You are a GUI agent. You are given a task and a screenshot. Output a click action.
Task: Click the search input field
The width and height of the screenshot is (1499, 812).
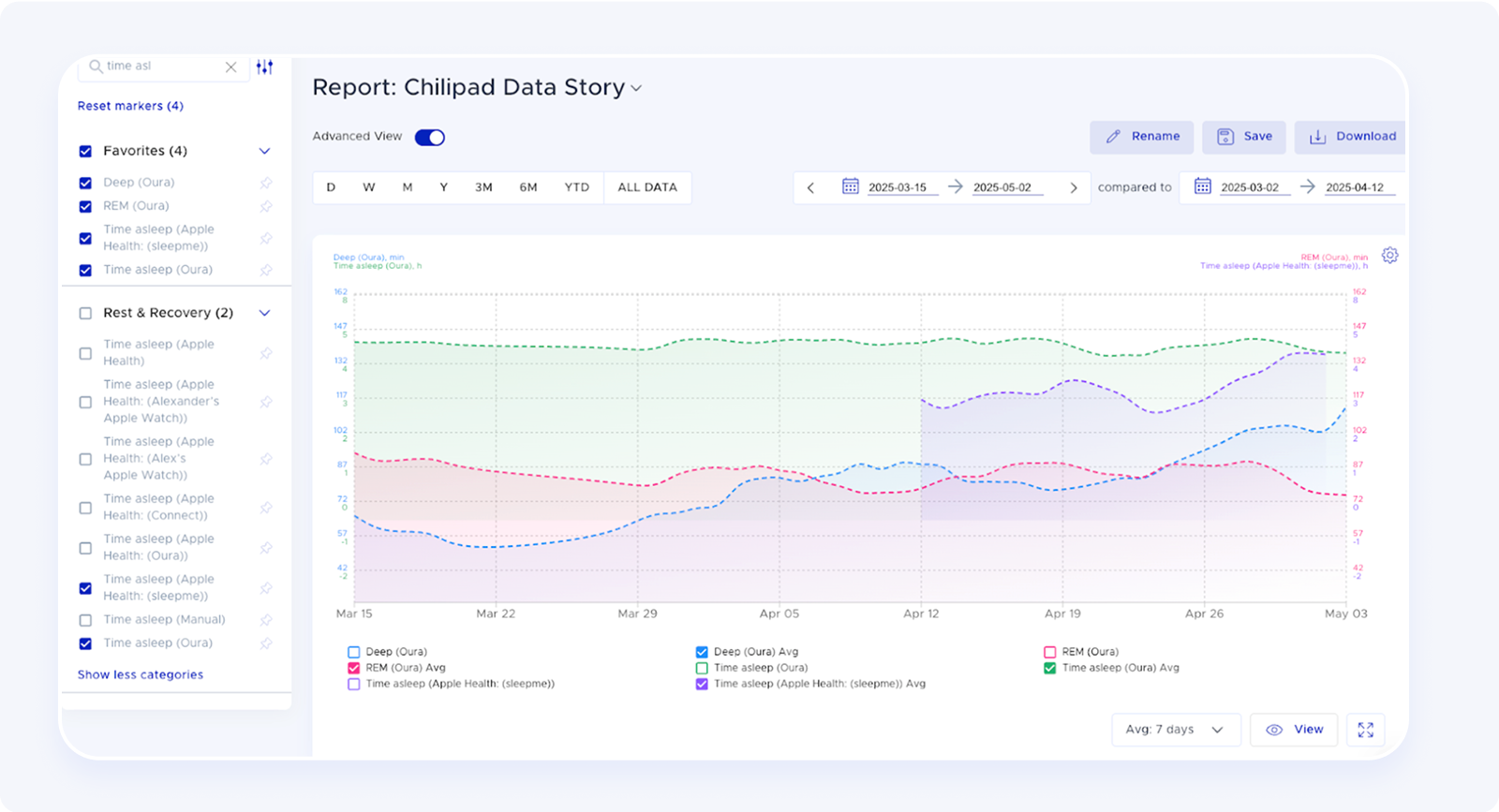pyautogui.click(x=164, y=66)
